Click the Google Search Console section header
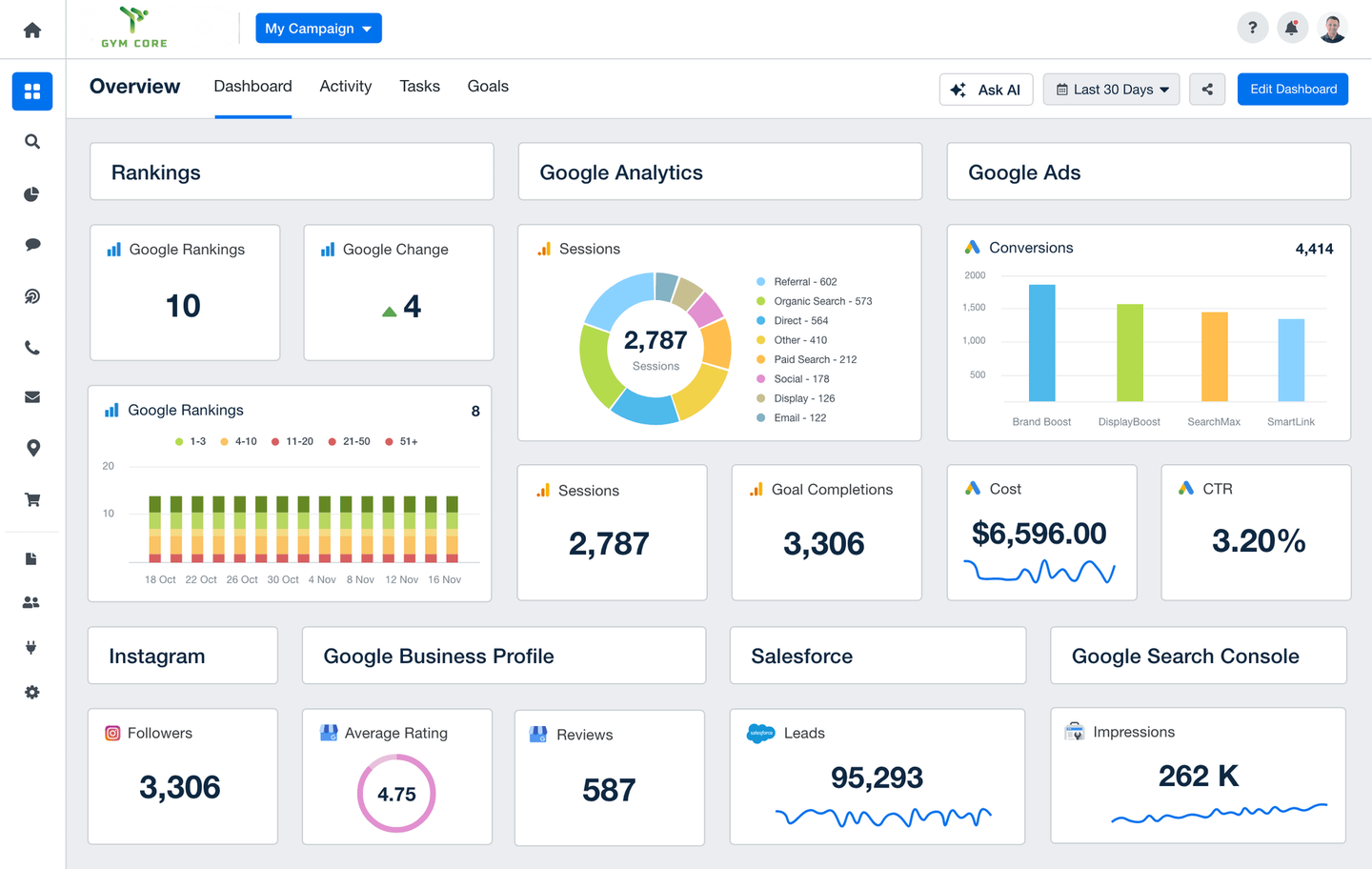 click(x=1199, y=657)
